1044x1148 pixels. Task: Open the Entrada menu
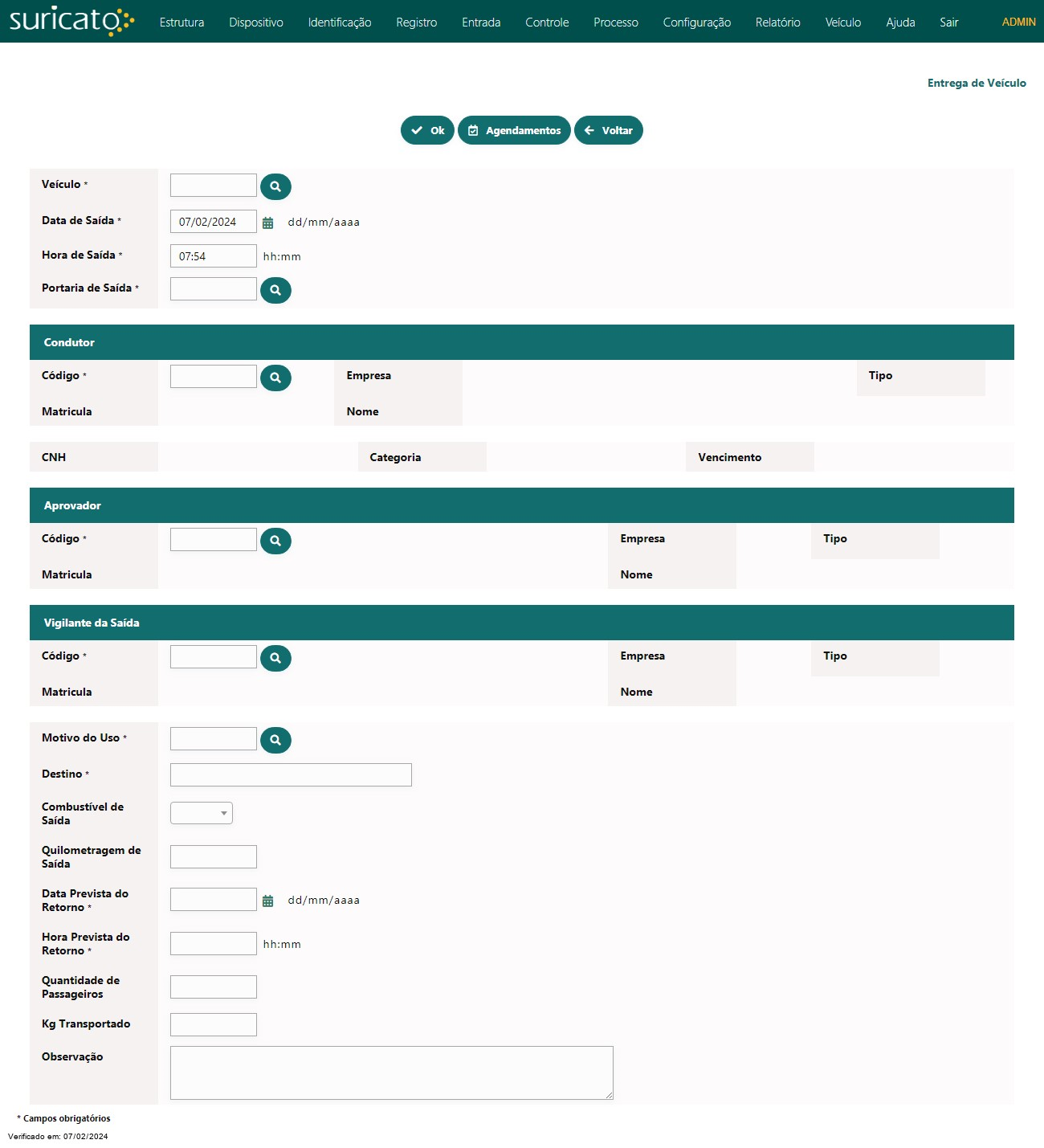coord(481,22)
